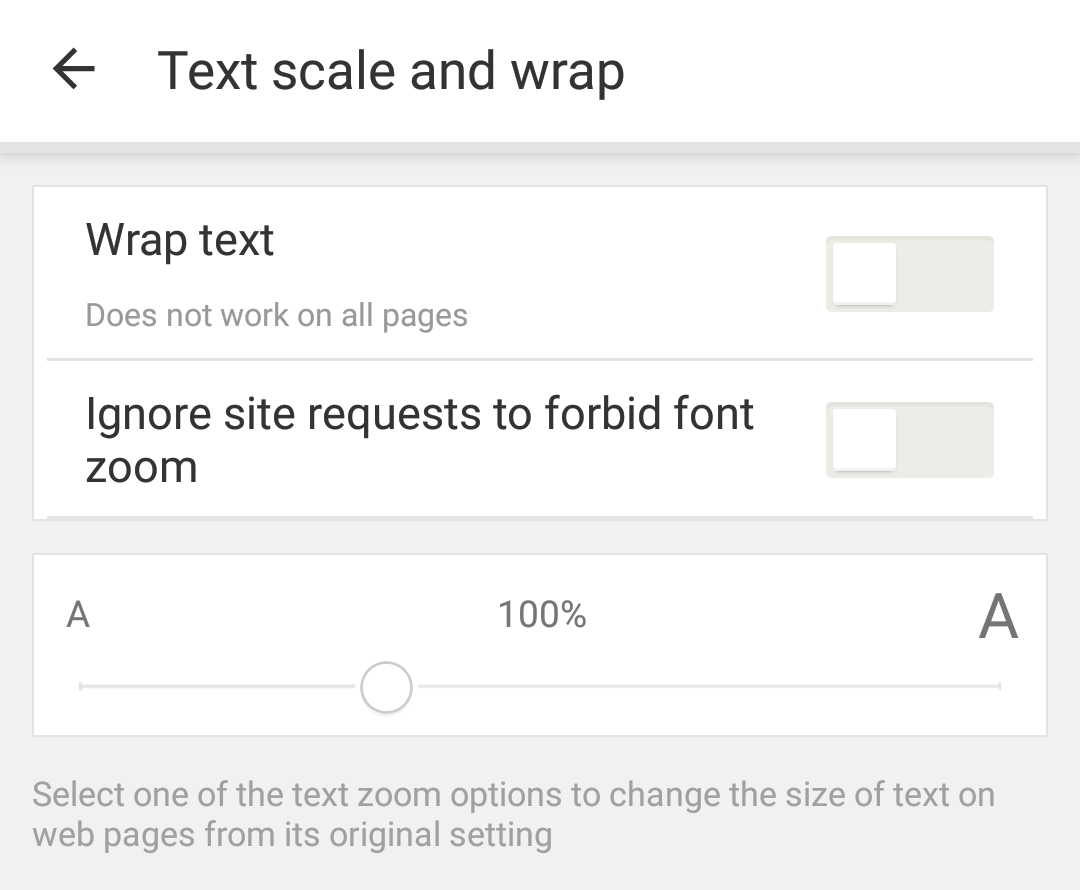
Task: Click the word "zoom" under the Ignore option
Action: 142,467
